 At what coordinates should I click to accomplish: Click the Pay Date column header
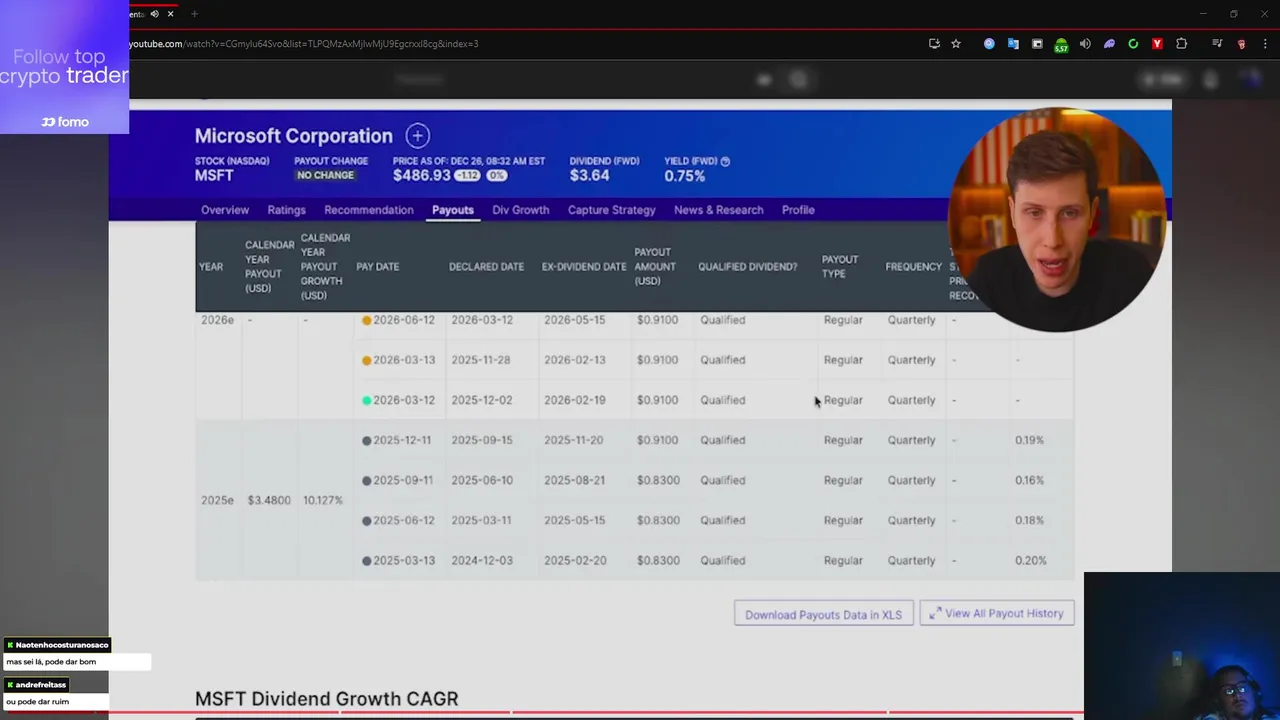tap(377, 267)
